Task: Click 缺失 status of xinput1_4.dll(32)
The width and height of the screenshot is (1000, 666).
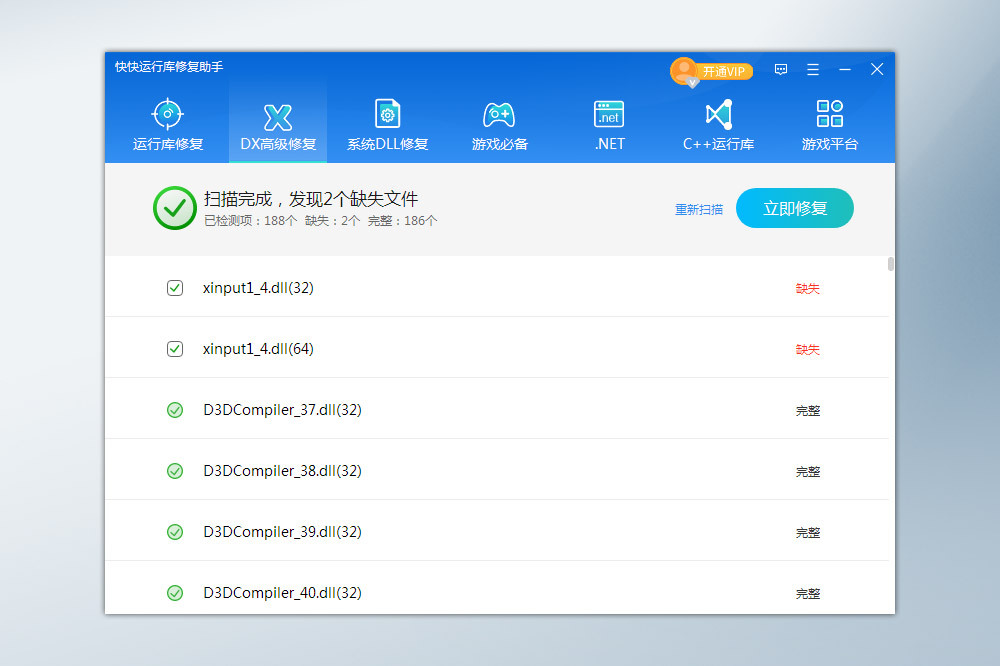Action: pyautogui.click(x=807, y=288)
